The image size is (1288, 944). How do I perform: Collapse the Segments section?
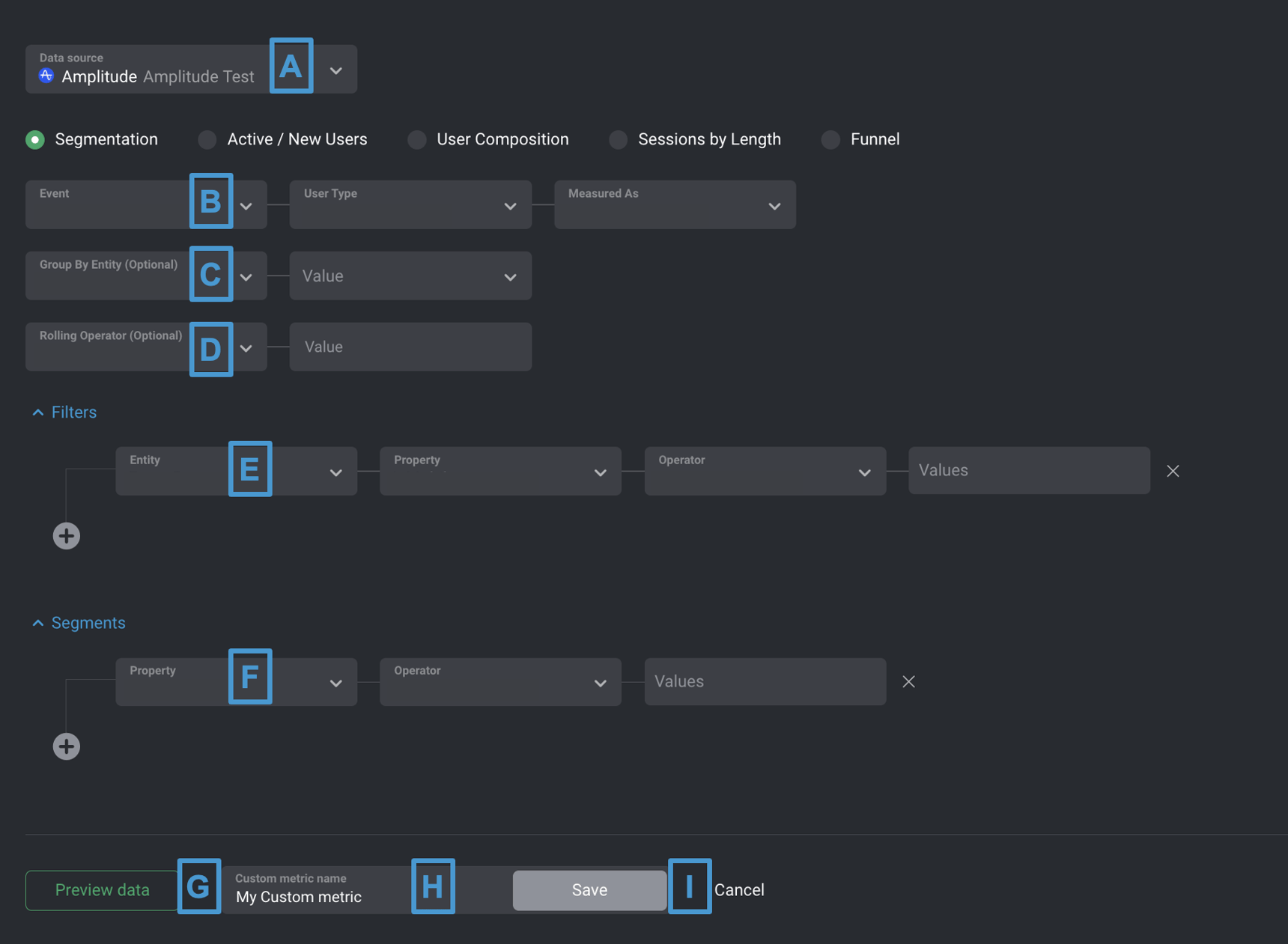tap(37, 622)
